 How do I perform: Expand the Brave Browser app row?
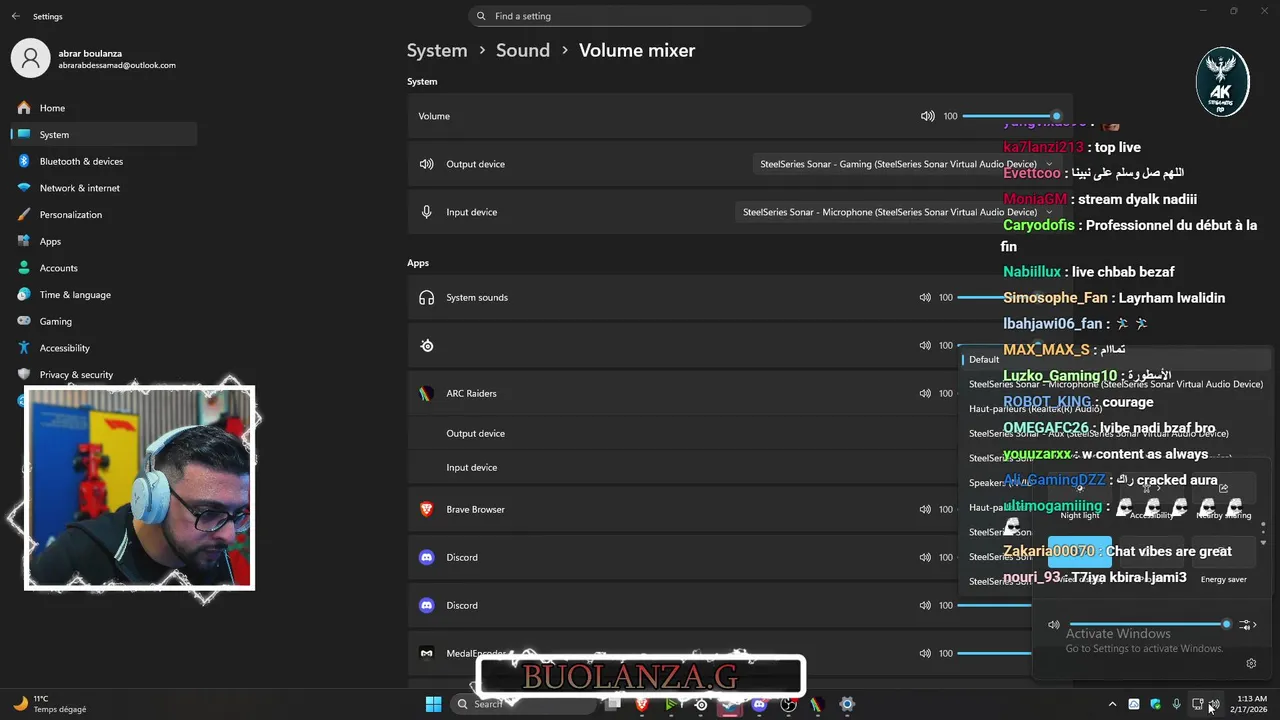[x=740, y=509]
